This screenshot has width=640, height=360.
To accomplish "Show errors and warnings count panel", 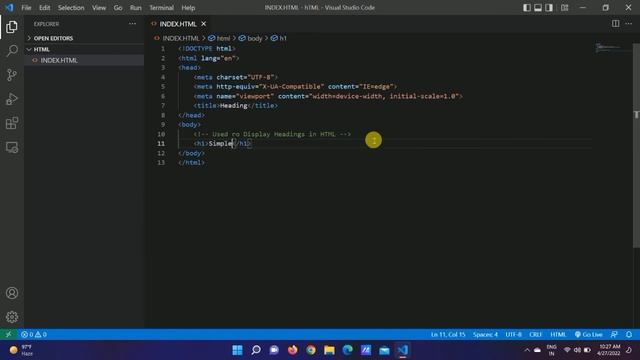I will point(34,334).
